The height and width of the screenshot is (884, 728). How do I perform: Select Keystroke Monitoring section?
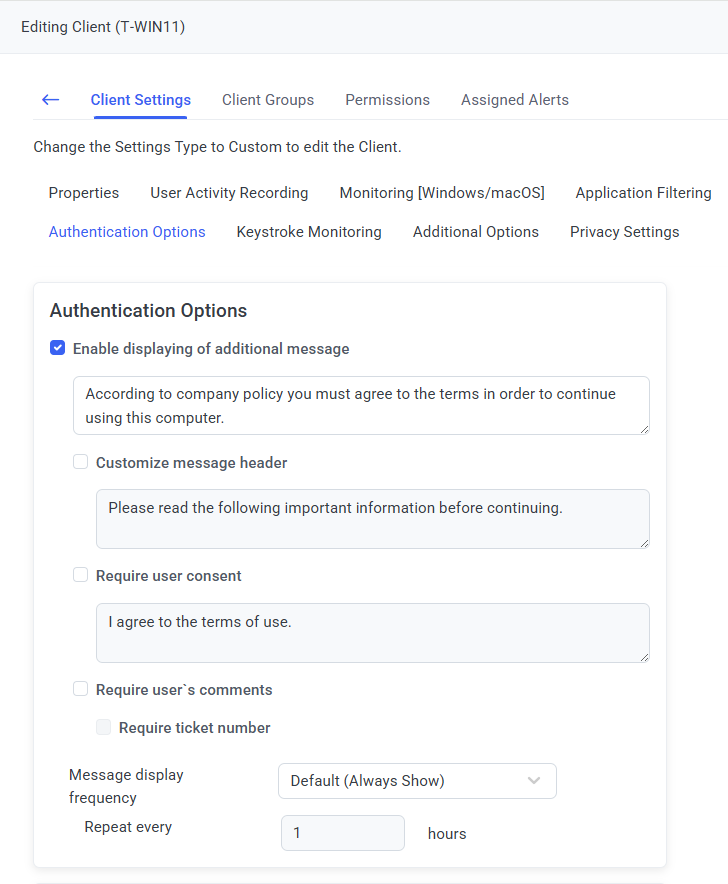coord(309,232)
